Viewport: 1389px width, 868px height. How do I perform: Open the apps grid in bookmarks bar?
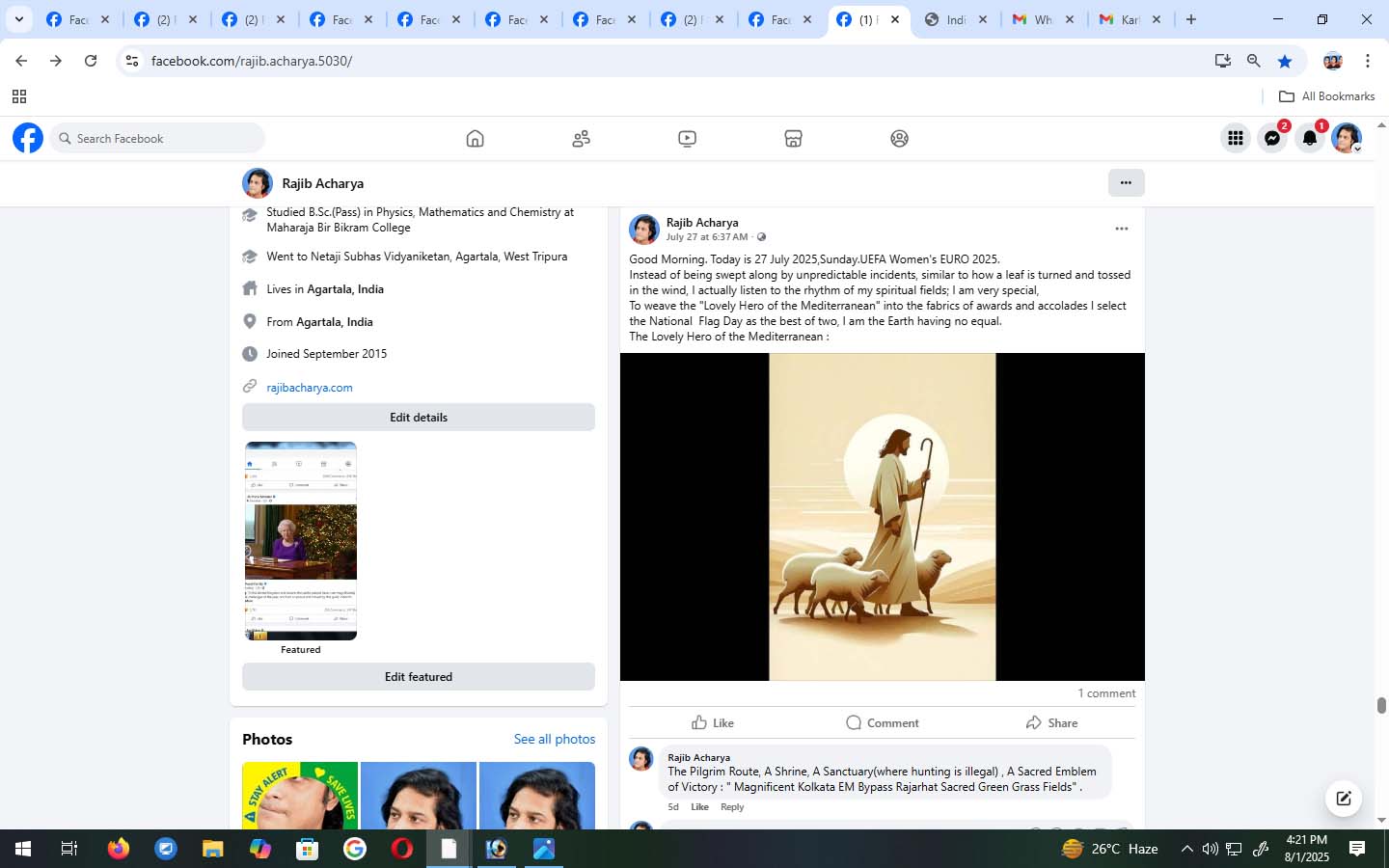click(19, 96)
